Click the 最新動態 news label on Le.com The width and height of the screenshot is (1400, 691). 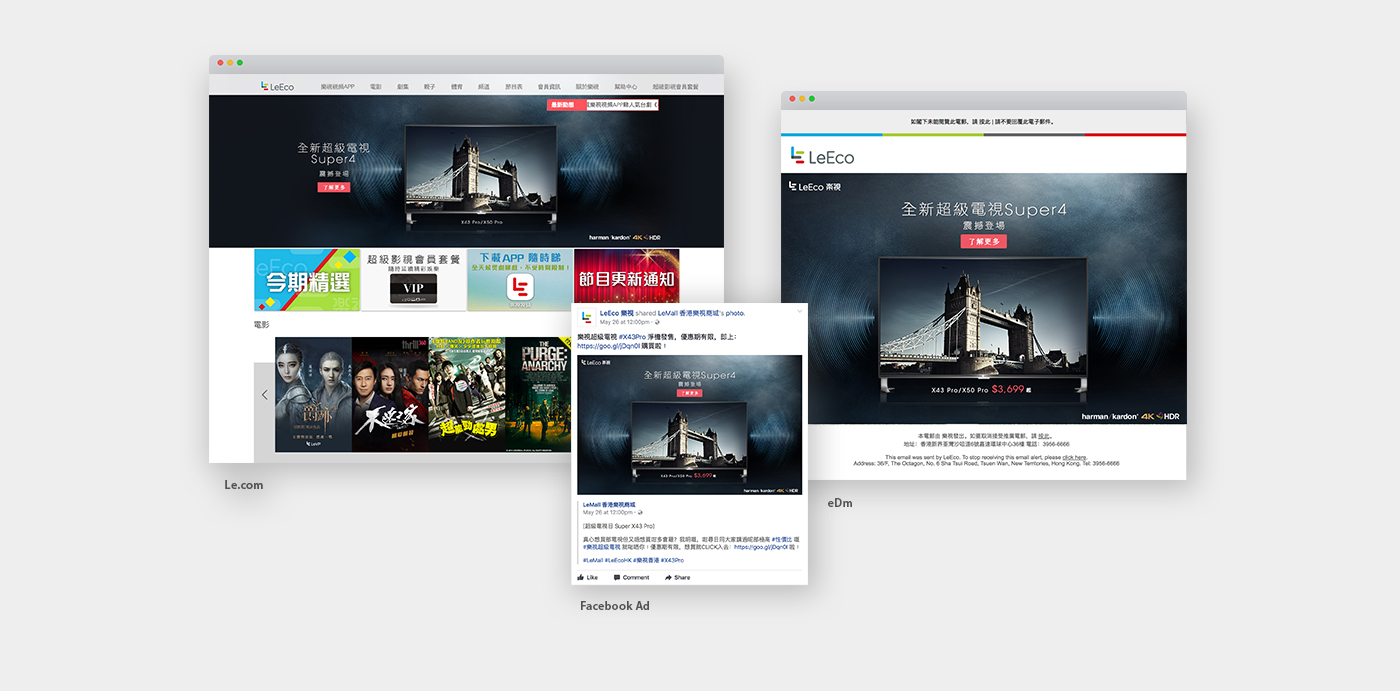tap(566, 104)
